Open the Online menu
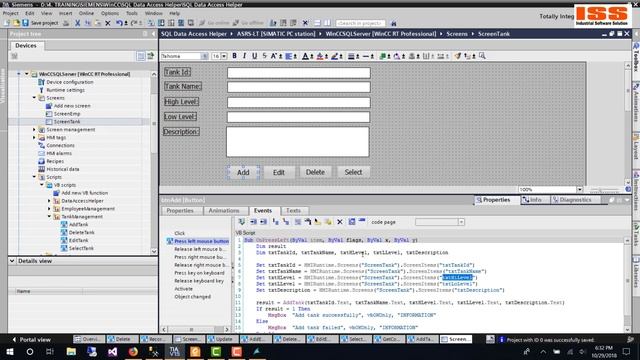The width and height of the screenshot is (640, 360). (x=86, y=13)
